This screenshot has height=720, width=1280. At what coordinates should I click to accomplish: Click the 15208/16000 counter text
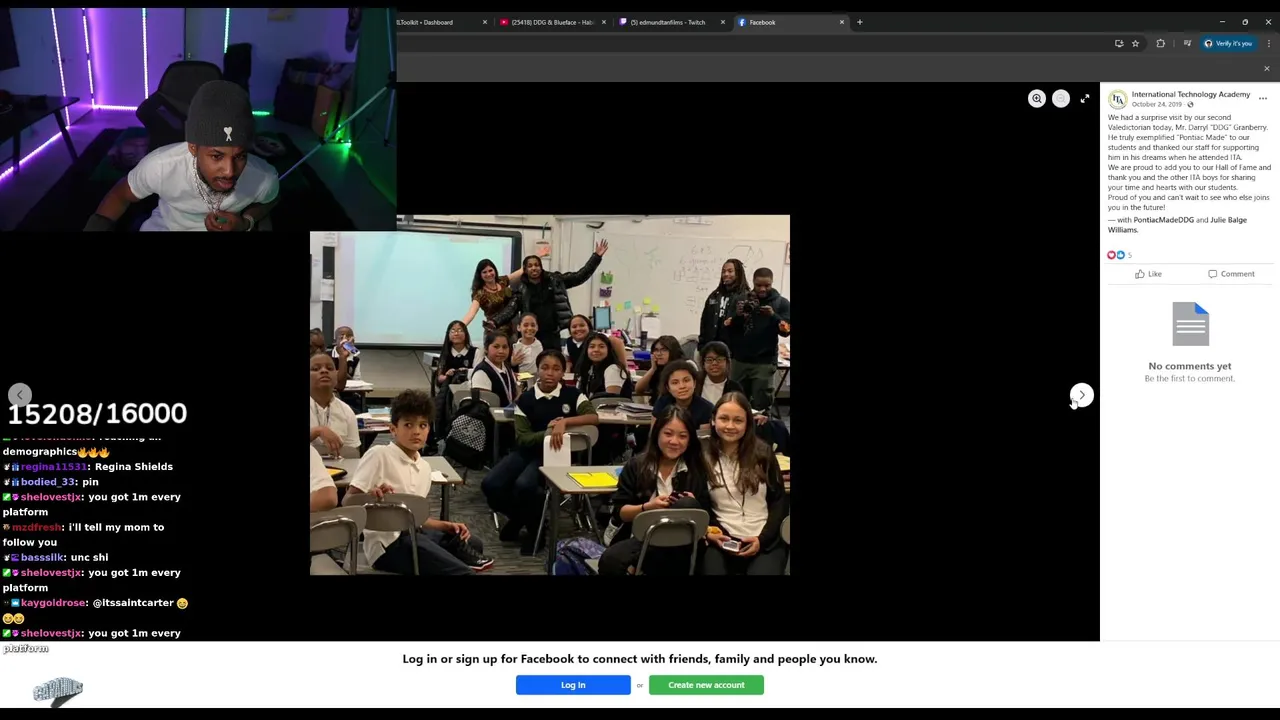pyautogui.click(x=97, y=413)
